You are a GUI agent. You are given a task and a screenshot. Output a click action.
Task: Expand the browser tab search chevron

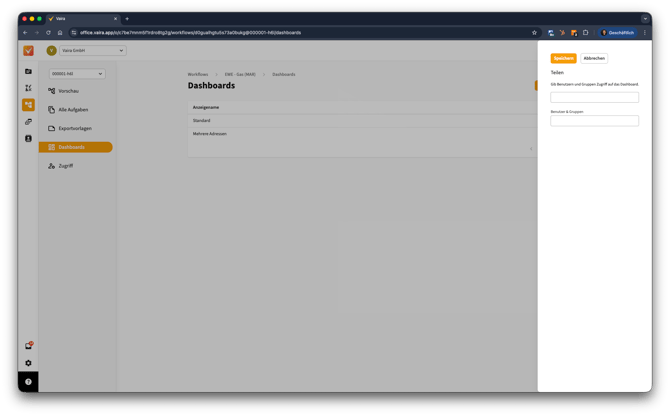pos(644,18)
